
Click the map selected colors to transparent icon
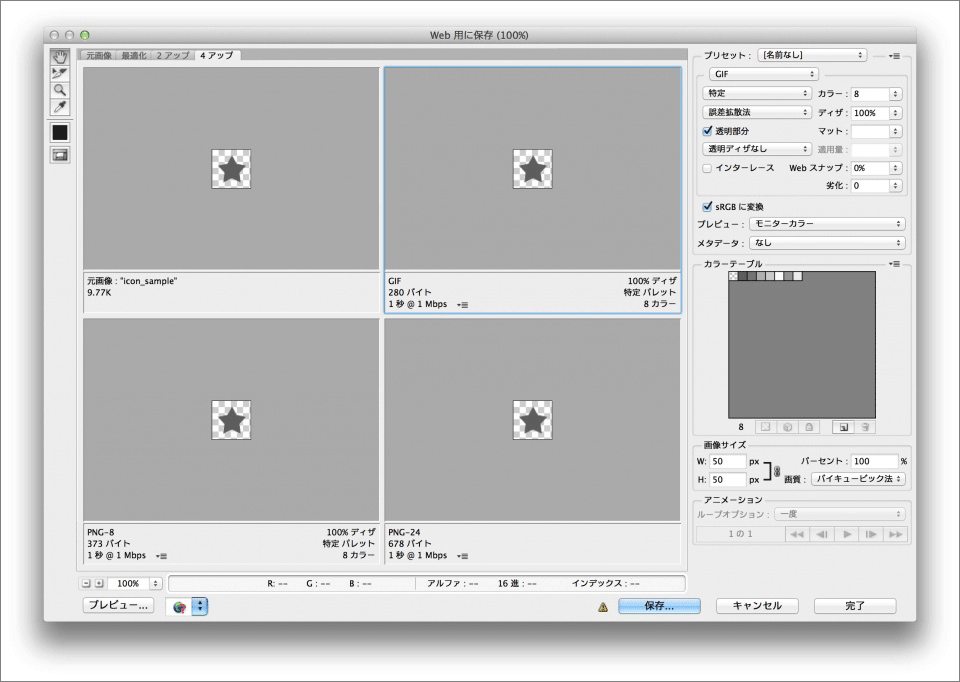(x=765, y=427)
